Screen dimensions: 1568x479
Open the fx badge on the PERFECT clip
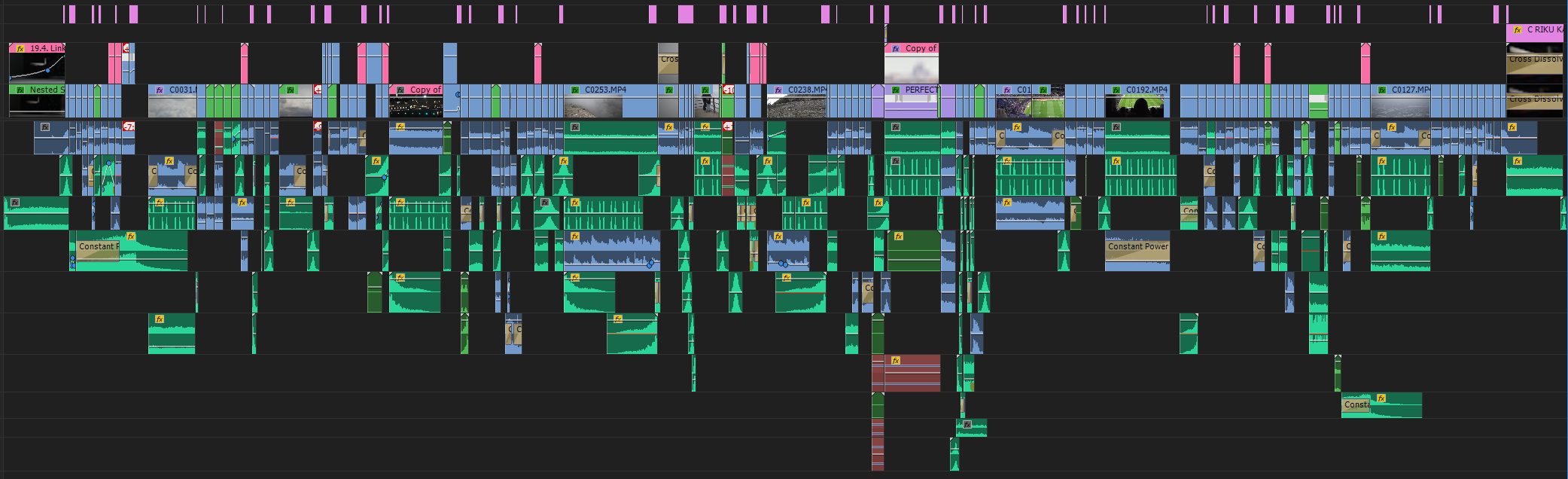pos(895,90)
